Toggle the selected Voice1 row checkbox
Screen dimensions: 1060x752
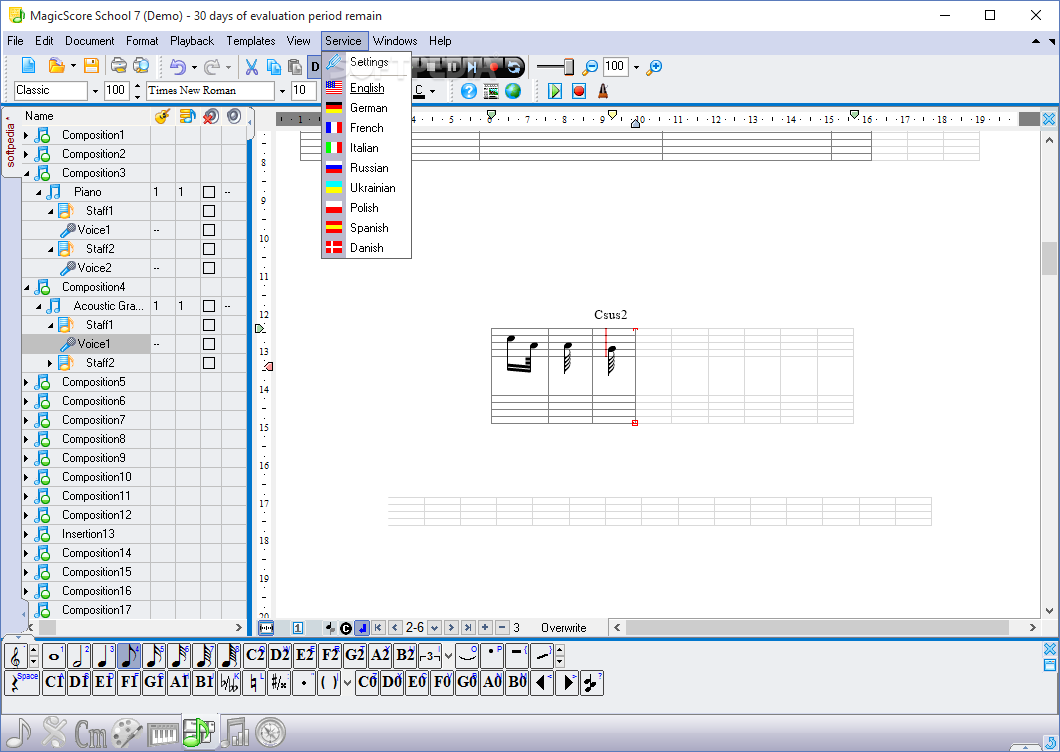coord(209,344)
